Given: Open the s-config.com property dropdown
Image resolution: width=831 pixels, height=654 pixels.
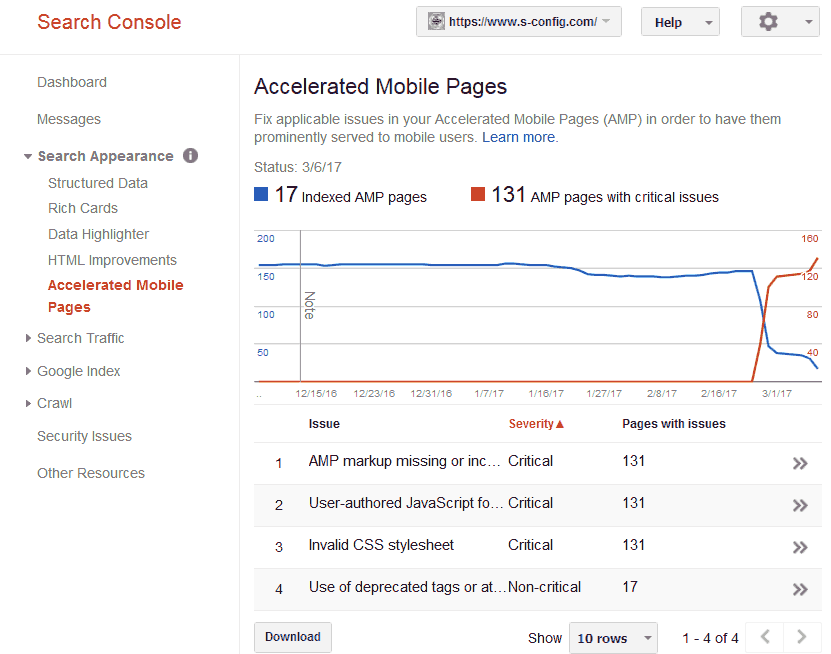Looking at the screenshot, I should (x=518, y=22).
